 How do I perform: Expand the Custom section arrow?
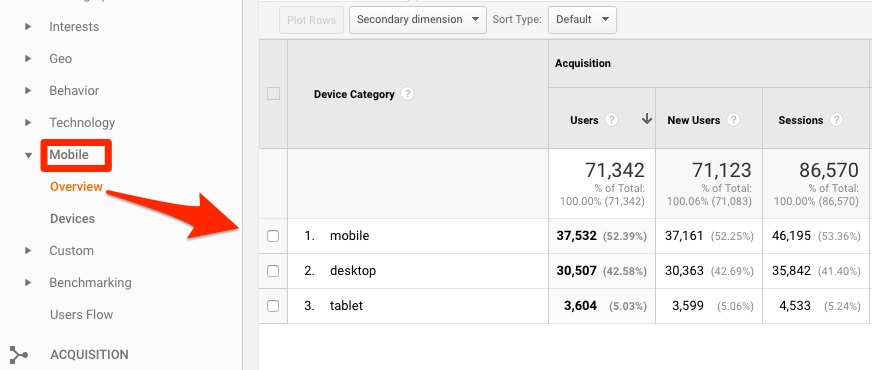pyautogui.click(x=28, y=250)
